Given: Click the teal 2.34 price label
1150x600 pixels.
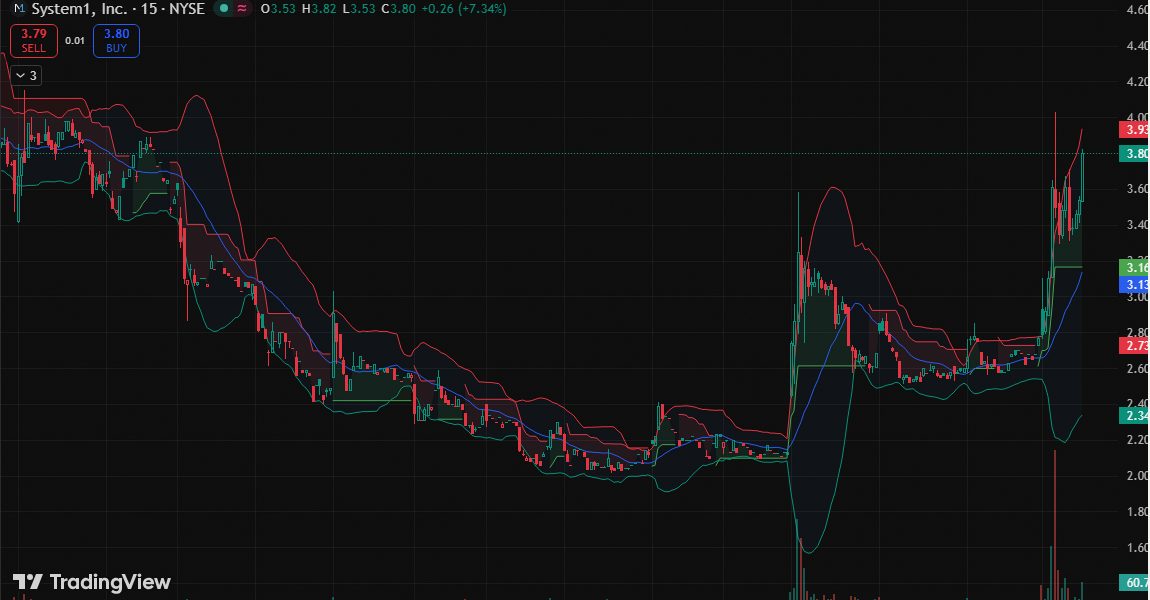Looking at the screenshot, I should tap(1135, 416).
